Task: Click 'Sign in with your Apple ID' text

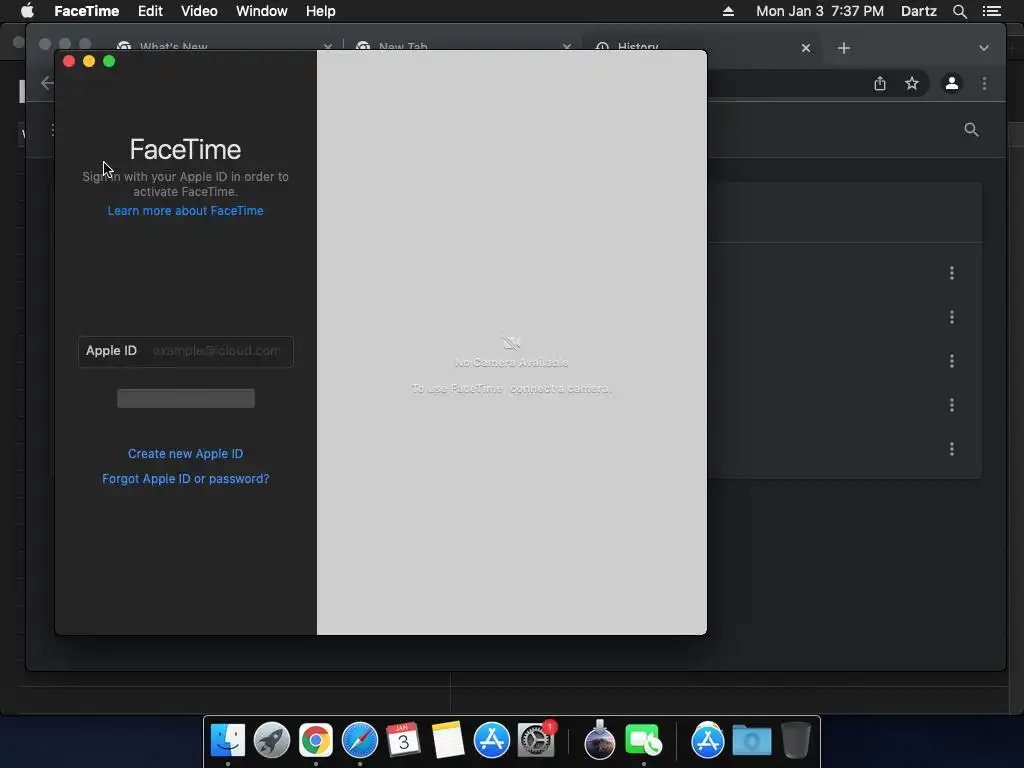Action: point(185,184)
